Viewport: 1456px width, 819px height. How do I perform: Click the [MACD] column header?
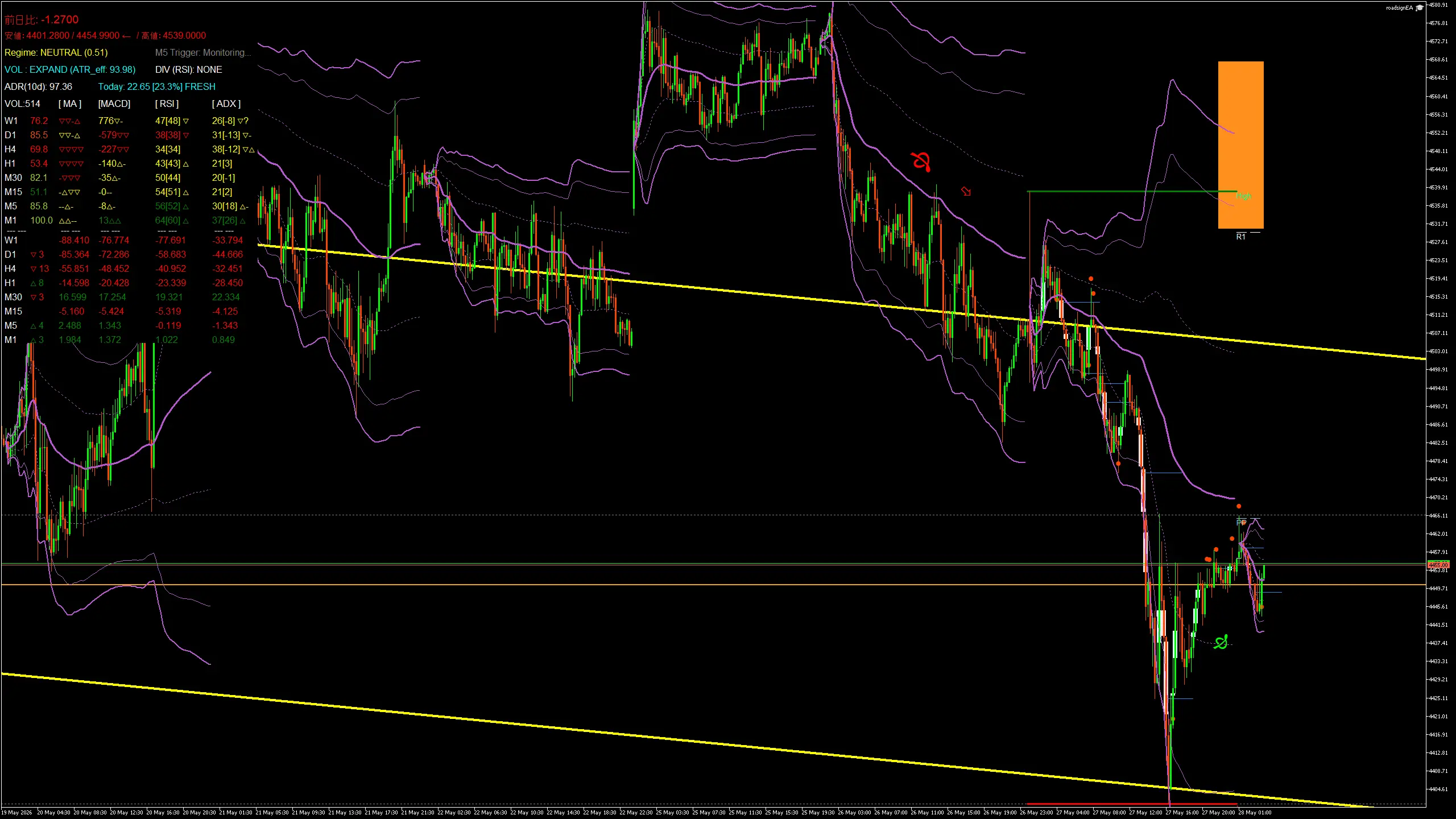[114, 104]
